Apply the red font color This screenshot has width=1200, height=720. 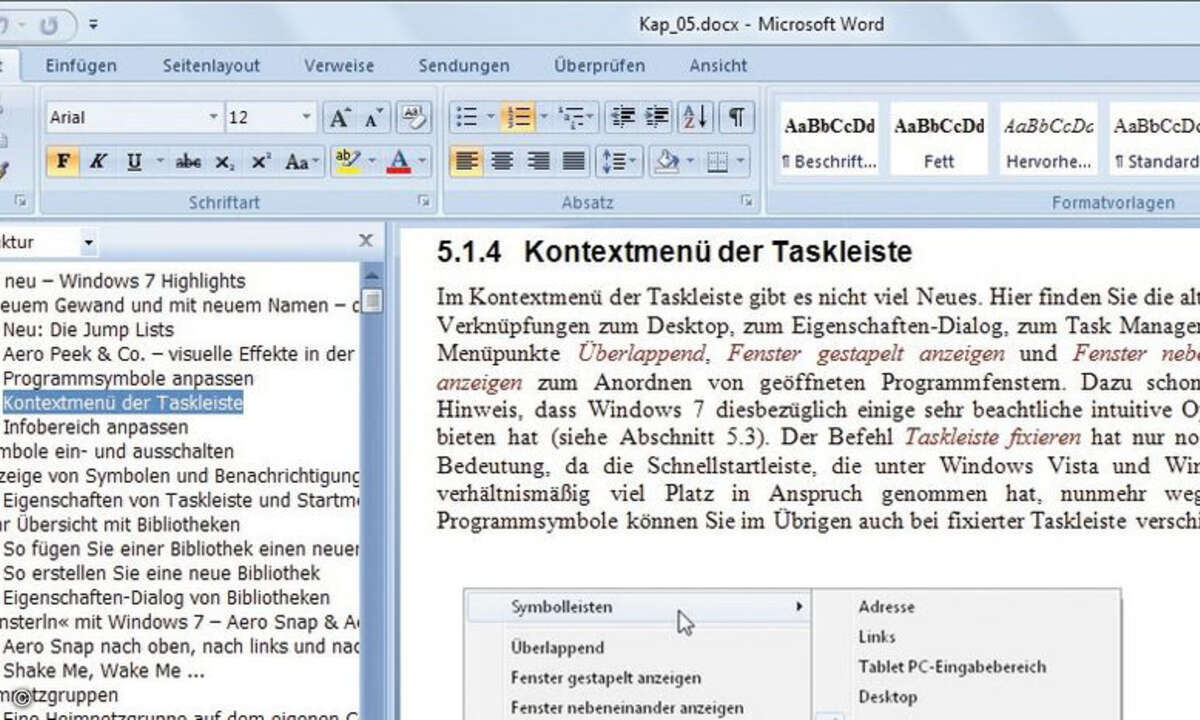coord(399,161)
